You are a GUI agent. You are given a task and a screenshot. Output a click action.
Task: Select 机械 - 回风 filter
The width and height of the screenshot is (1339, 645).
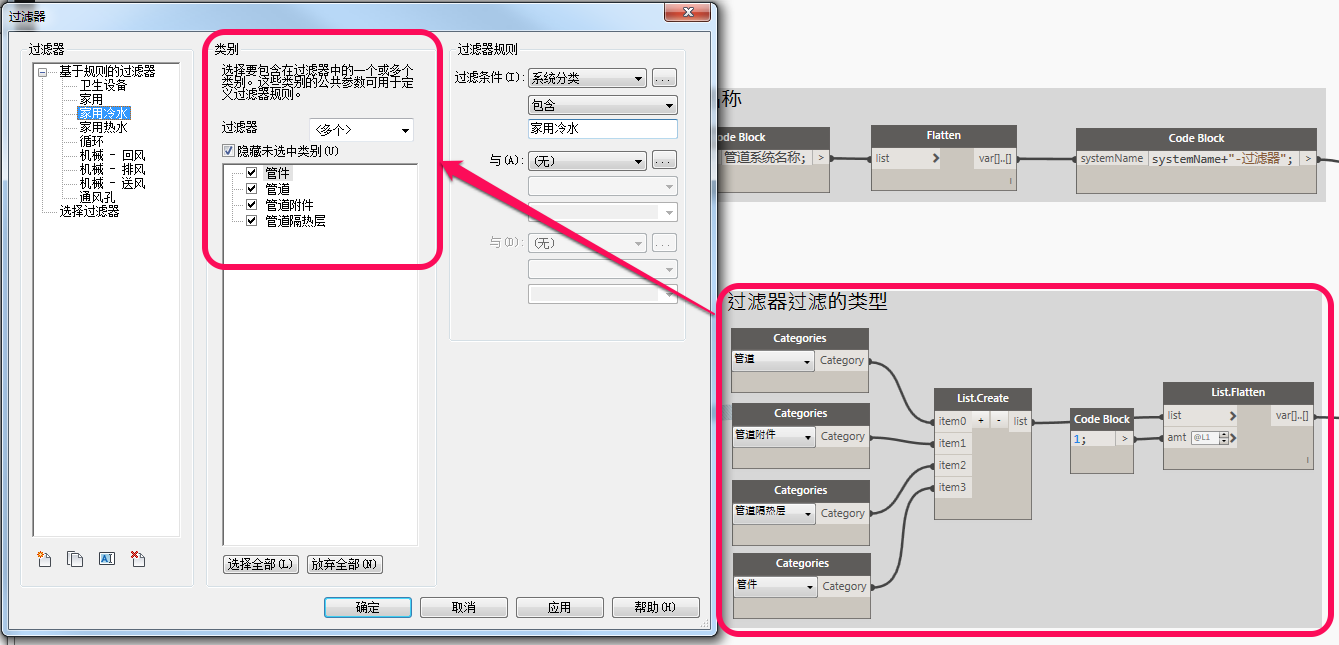pyautogui.click(x=112, y=155)
